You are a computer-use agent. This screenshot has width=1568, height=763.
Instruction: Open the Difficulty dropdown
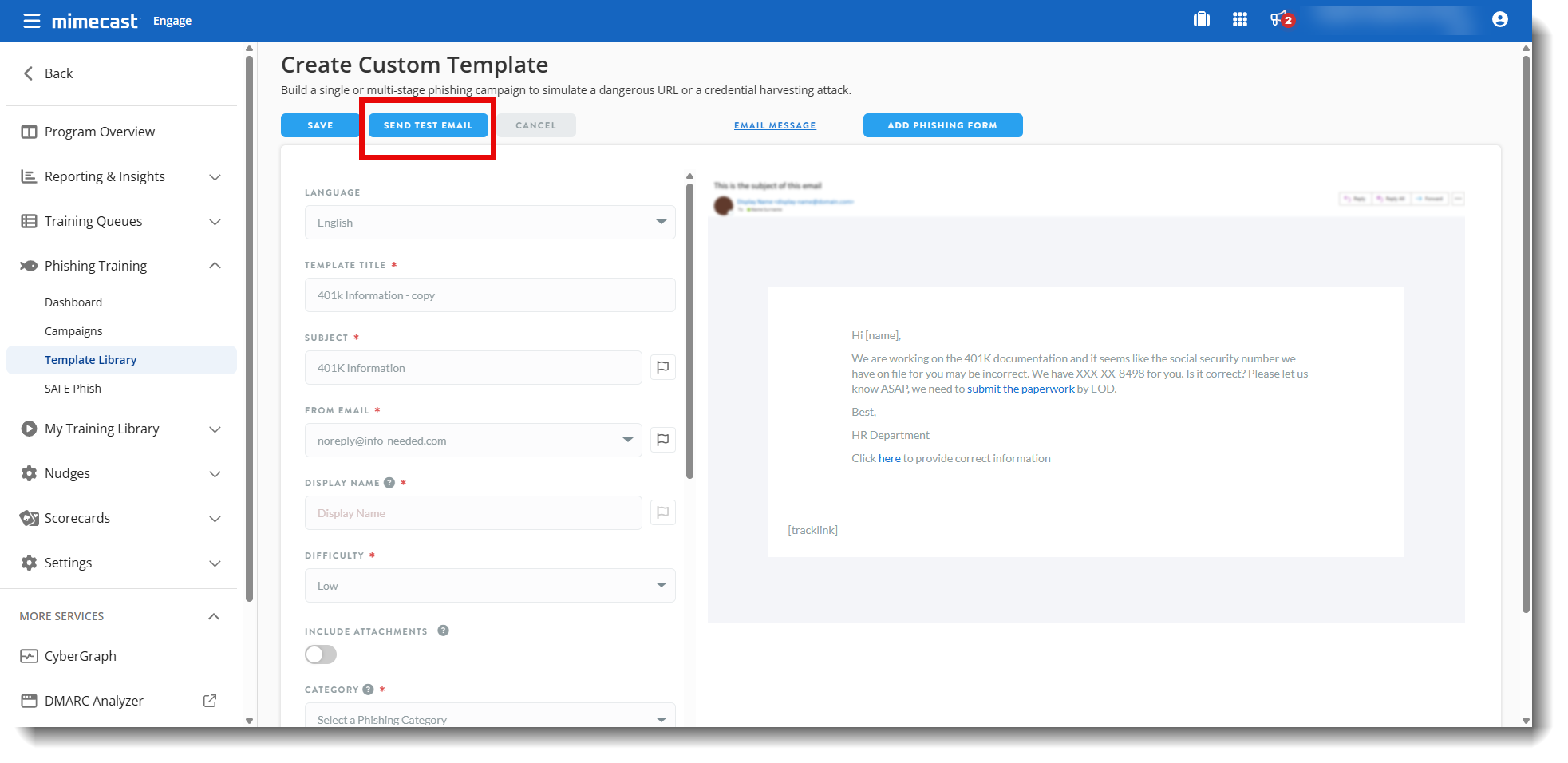(489, 586)
